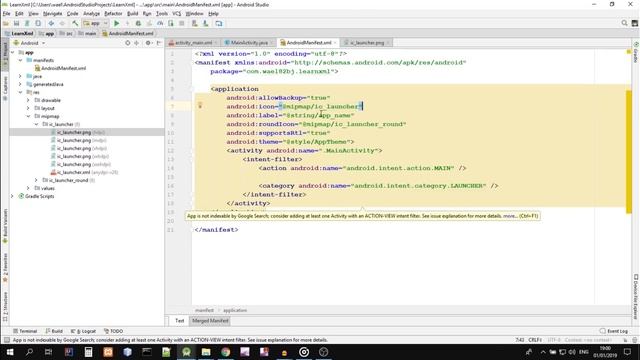Open the Build tool window

coord(54,331)
